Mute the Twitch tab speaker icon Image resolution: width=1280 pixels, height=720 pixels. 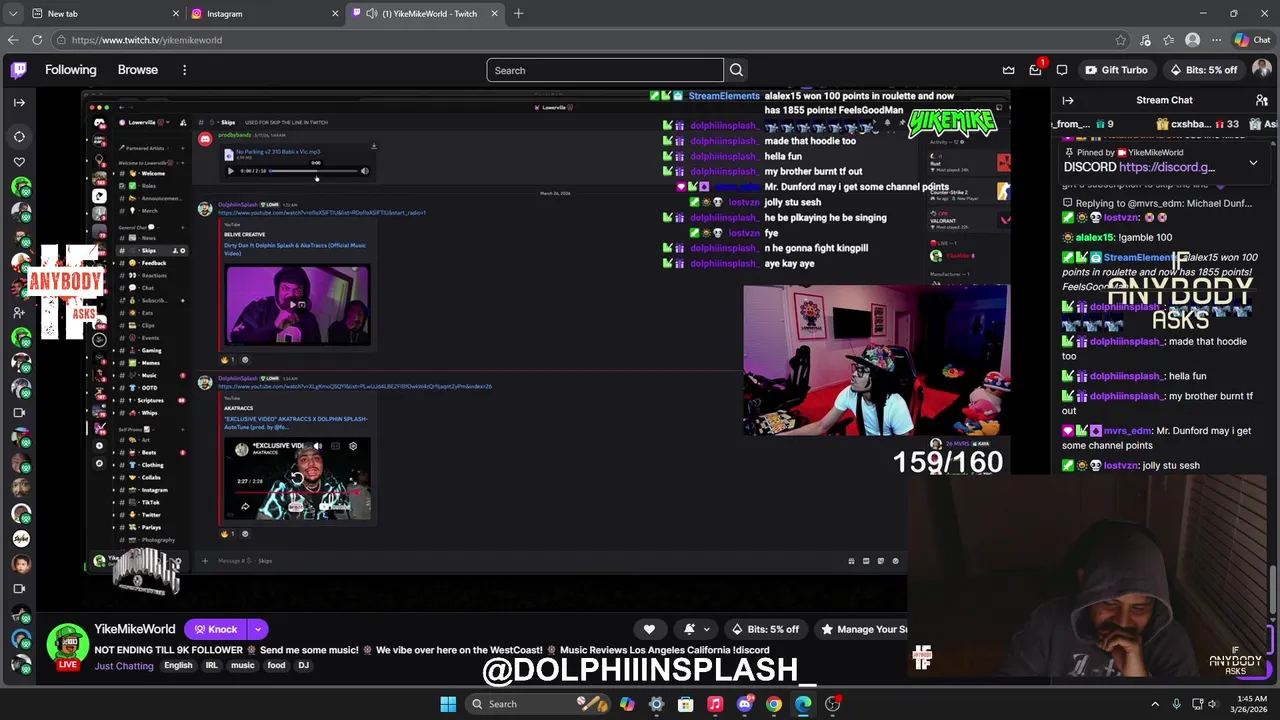coord(372,14)
